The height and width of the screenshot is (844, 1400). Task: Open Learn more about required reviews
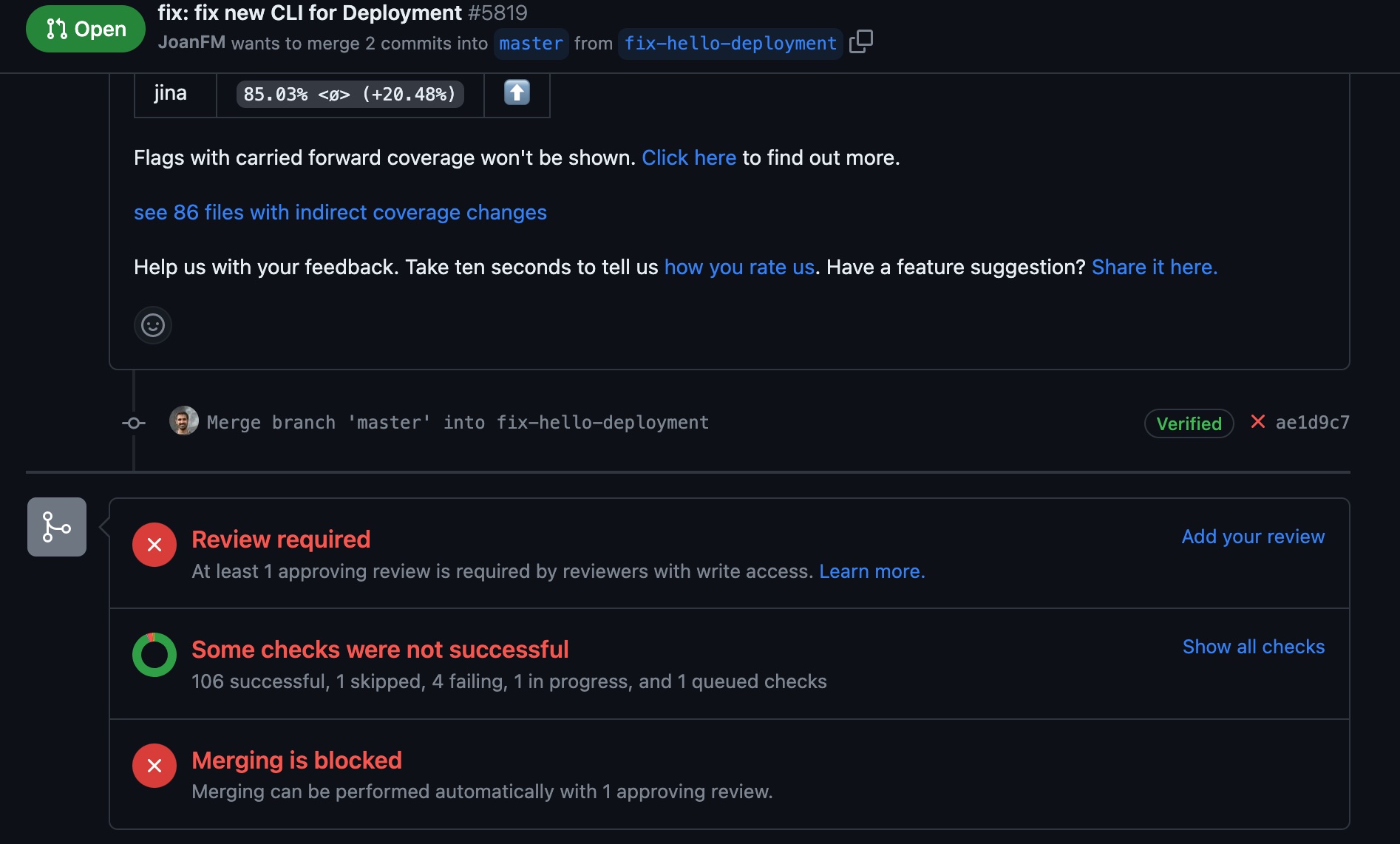pyautogui.click(x=871, y=571)
